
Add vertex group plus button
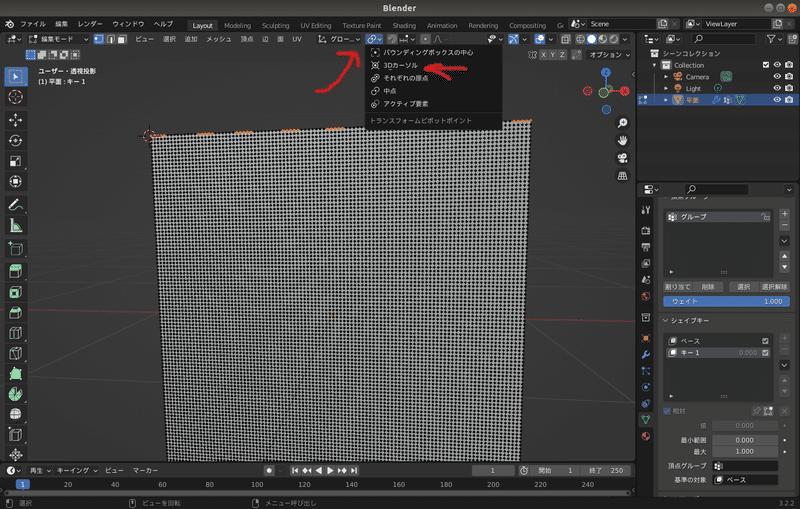pyautogui.click(x=785, y=214)
